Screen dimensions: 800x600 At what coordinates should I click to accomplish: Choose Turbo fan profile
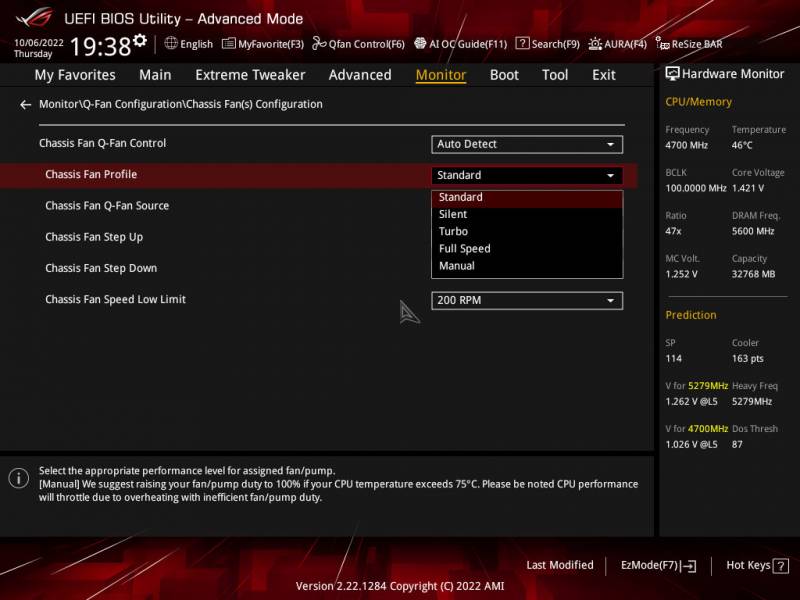(x=527, y=232)
